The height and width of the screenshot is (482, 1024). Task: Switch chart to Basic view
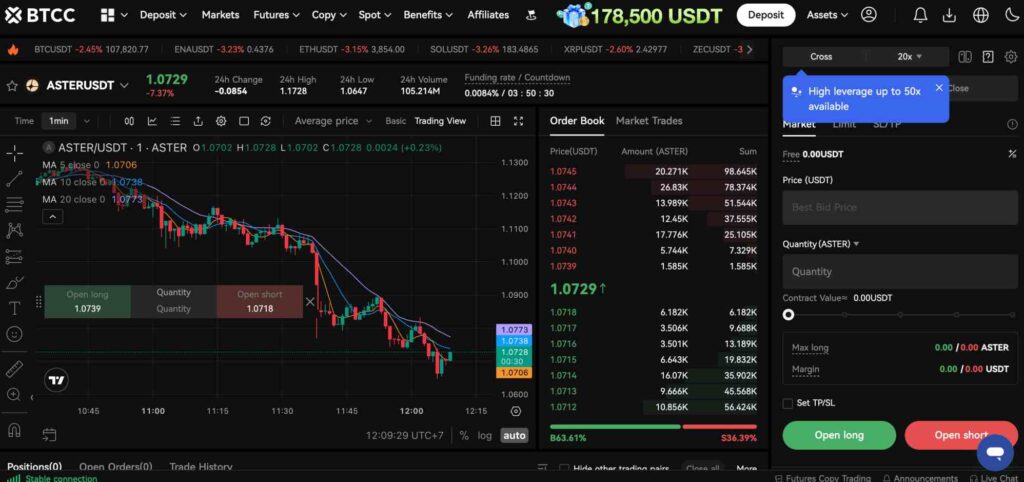pyautogui.click(x=396, y=121)
